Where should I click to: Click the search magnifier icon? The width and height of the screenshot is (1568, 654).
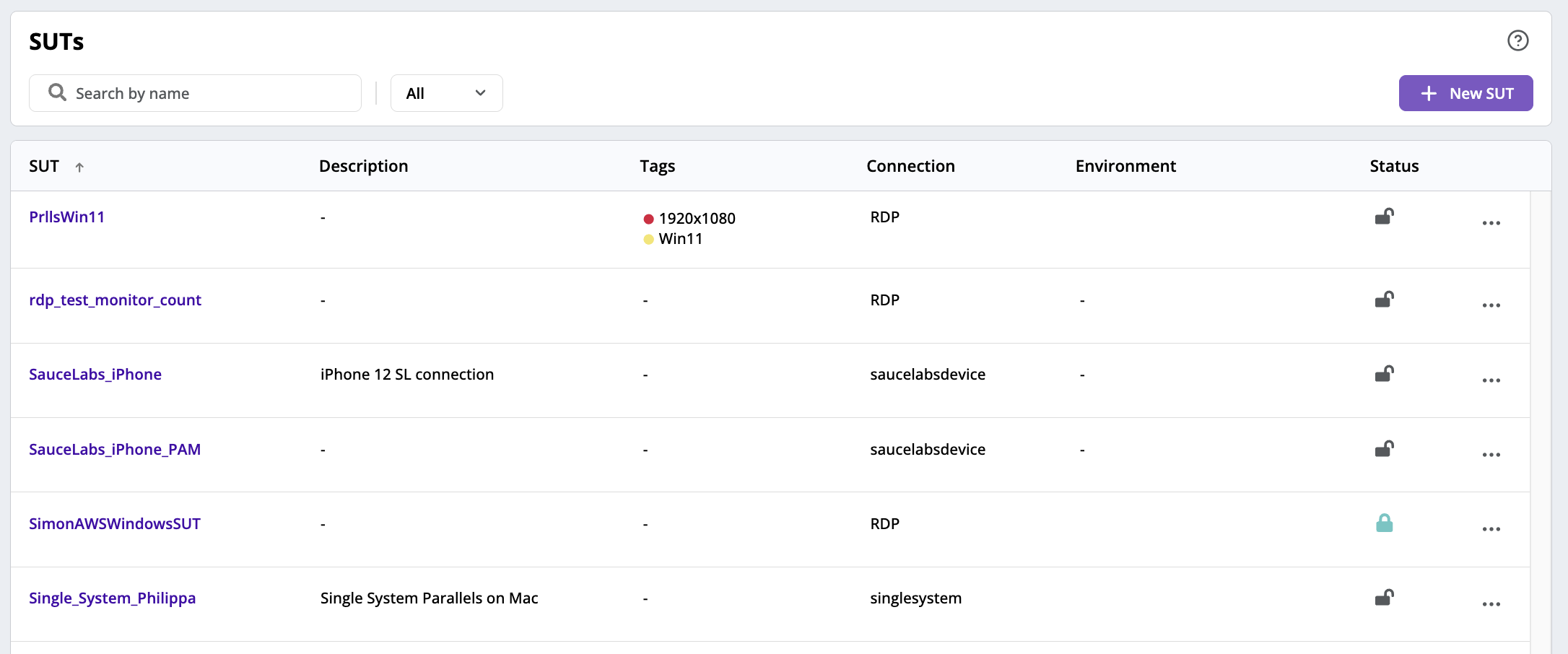click(x=57, y=92)
